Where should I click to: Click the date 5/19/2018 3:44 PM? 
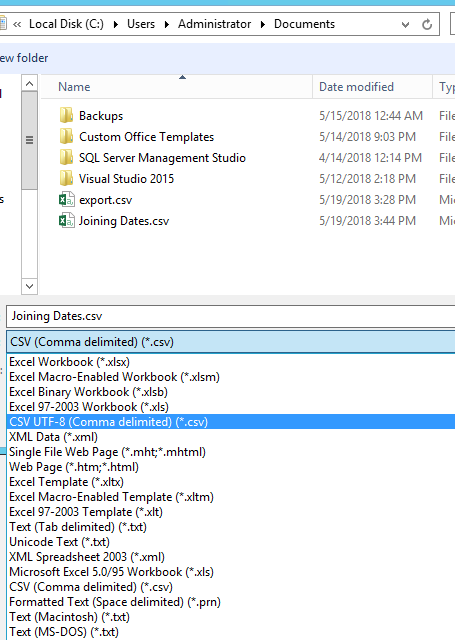tap(367, 221)
